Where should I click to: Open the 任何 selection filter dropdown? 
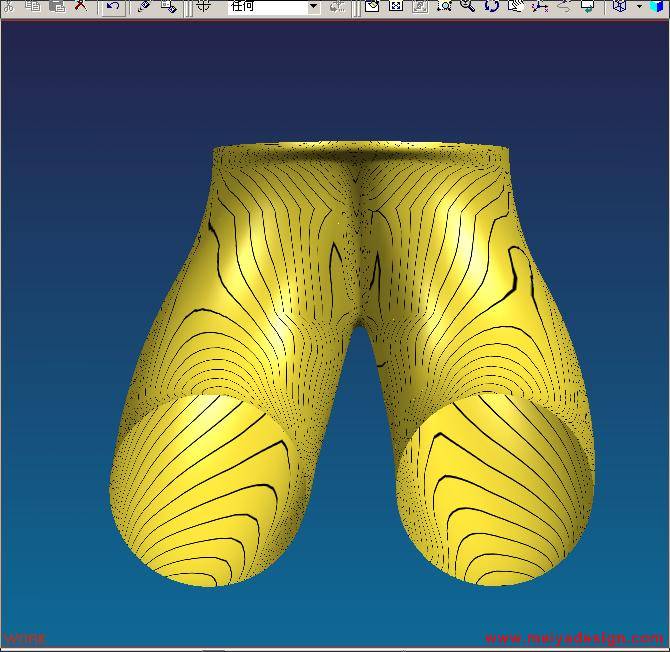(x=272, y=6)
